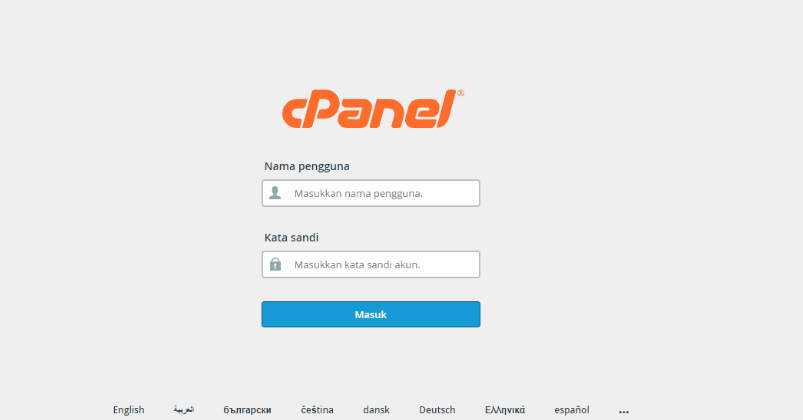Switch the login page to español

tap(572, 410)
